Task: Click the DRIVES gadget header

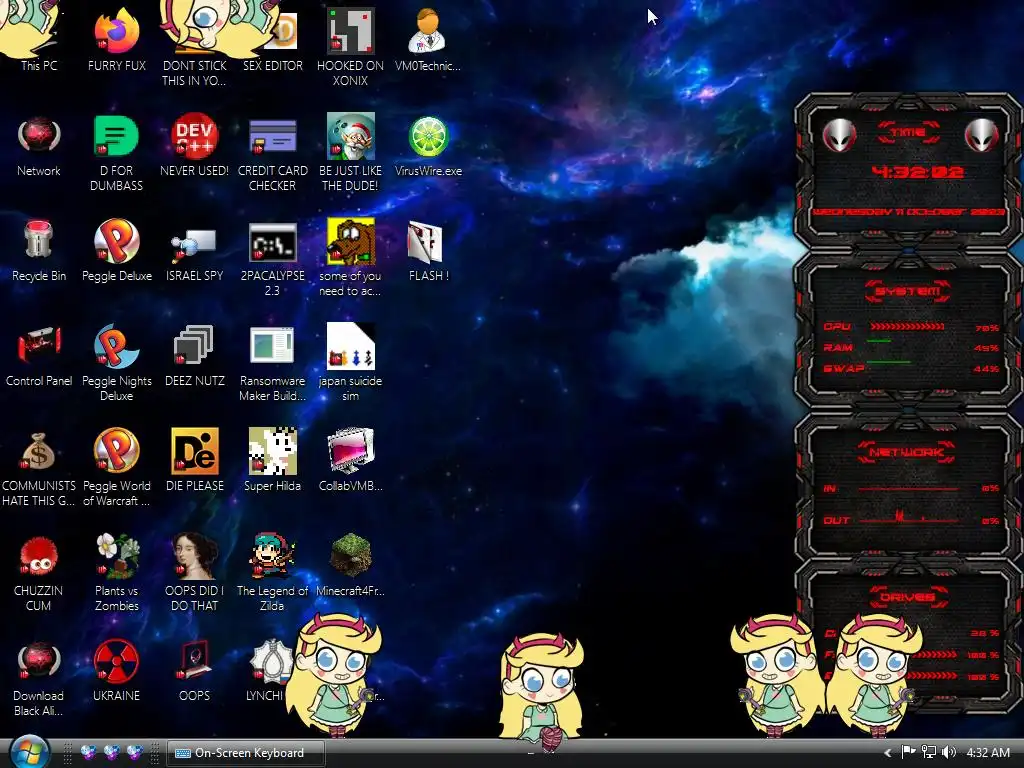Action: 908,597
